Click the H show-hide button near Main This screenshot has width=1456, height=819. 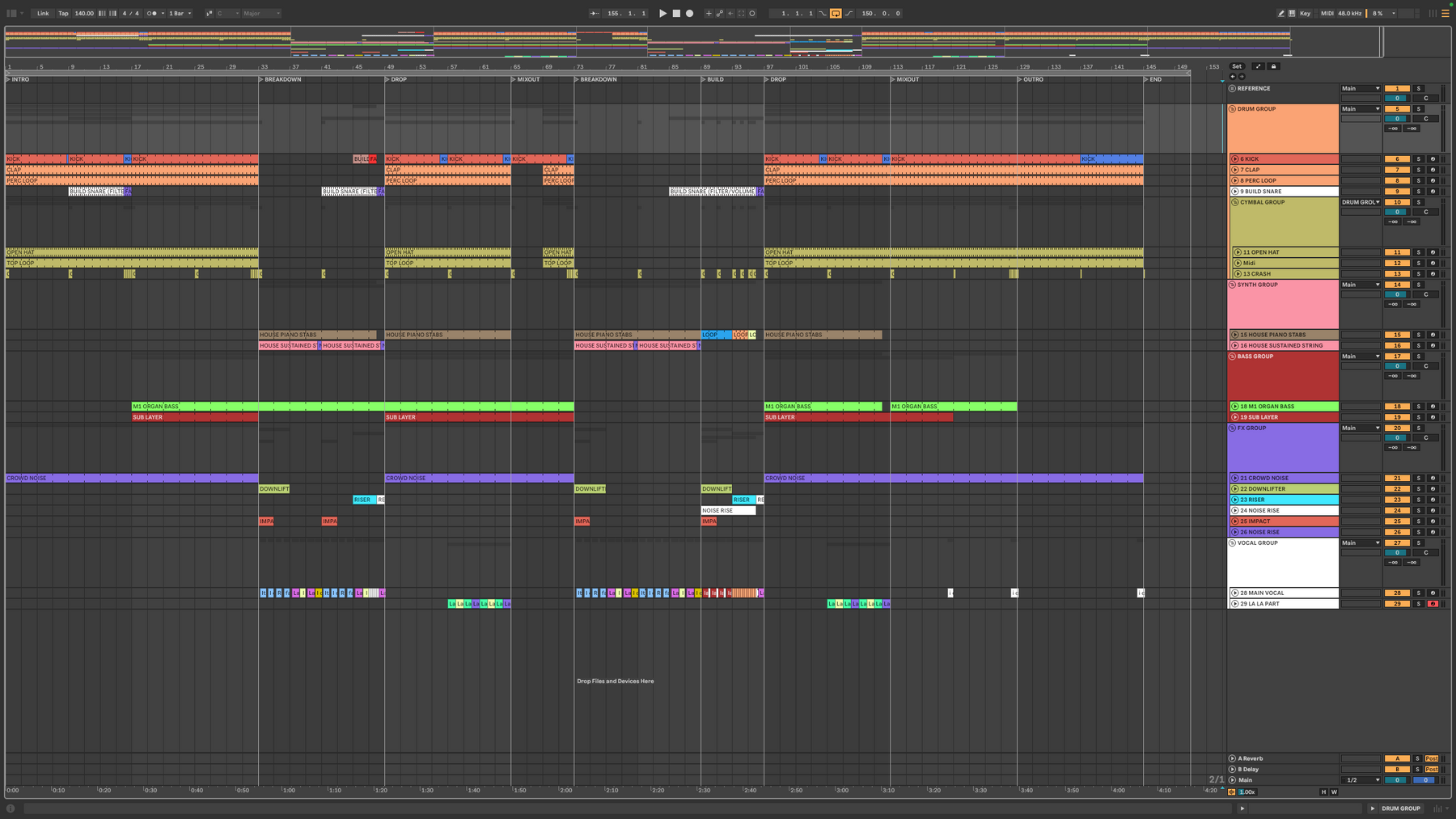(1323, 792)
